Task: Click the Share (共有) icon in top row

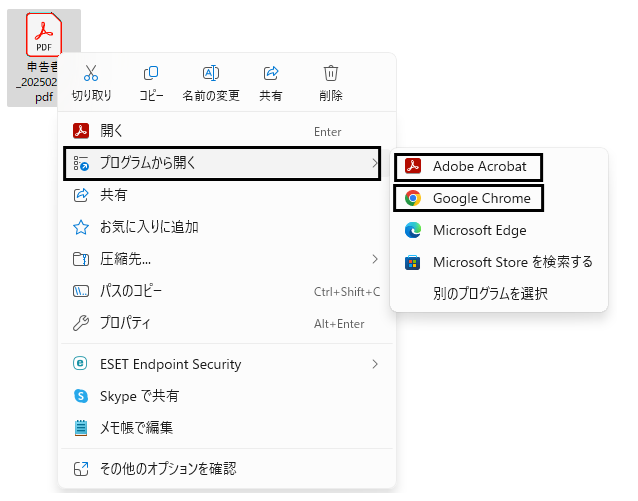Action: pos(271,73)
